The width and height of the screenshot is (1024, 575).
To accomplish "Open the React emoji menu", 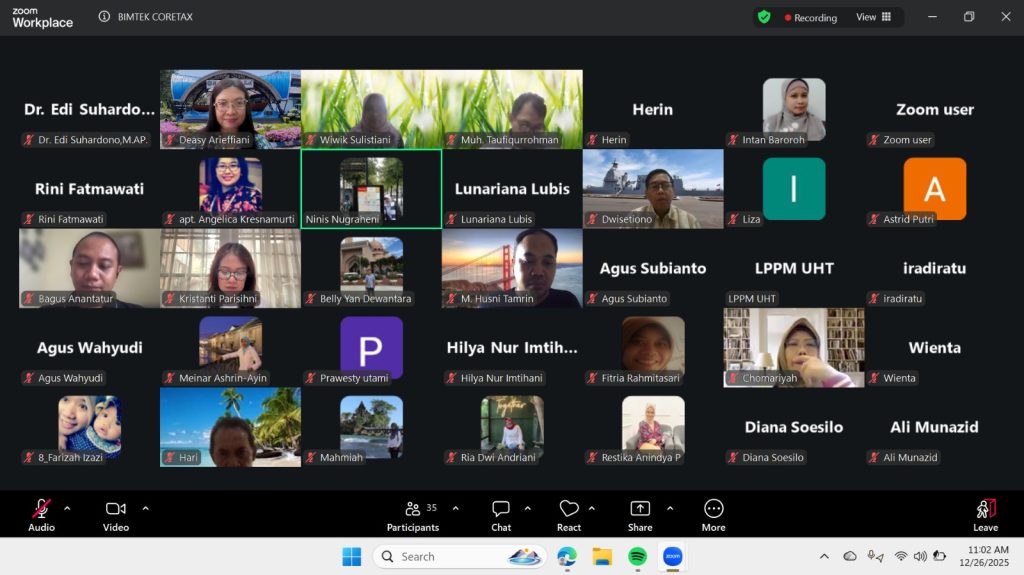I will click(569, 515).
